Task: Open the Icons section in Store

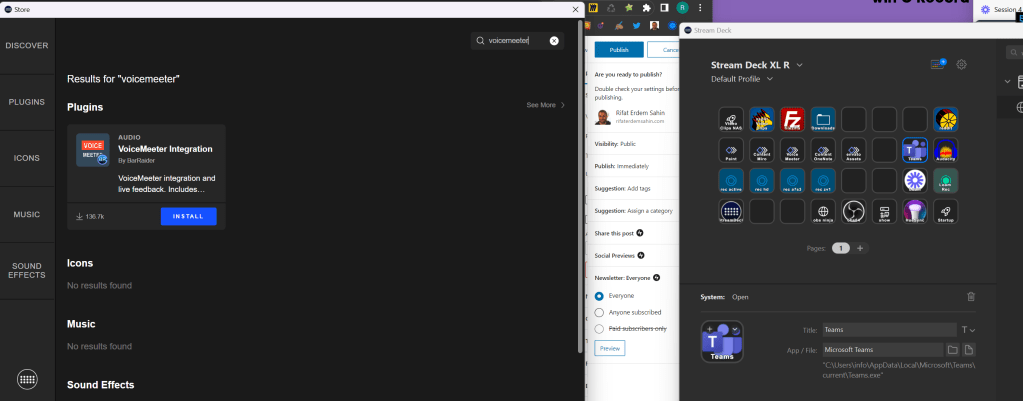Action: click(x=27, y=158)
